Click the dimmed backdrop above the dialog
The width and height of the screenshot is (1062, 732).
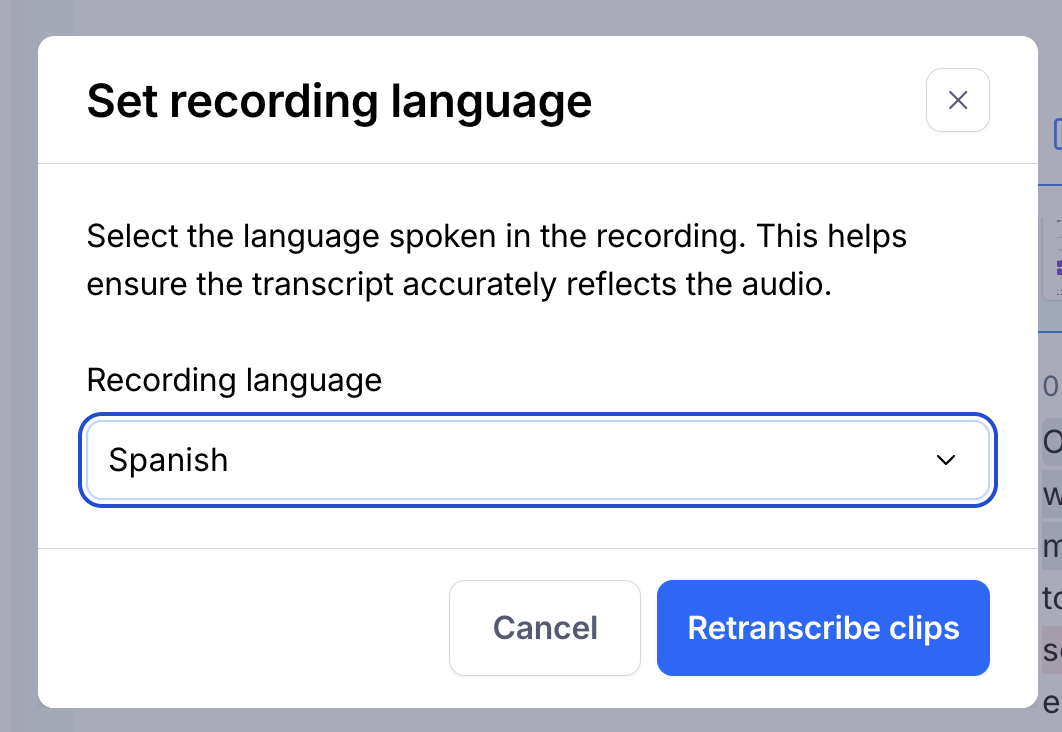(x=500, y=16)
